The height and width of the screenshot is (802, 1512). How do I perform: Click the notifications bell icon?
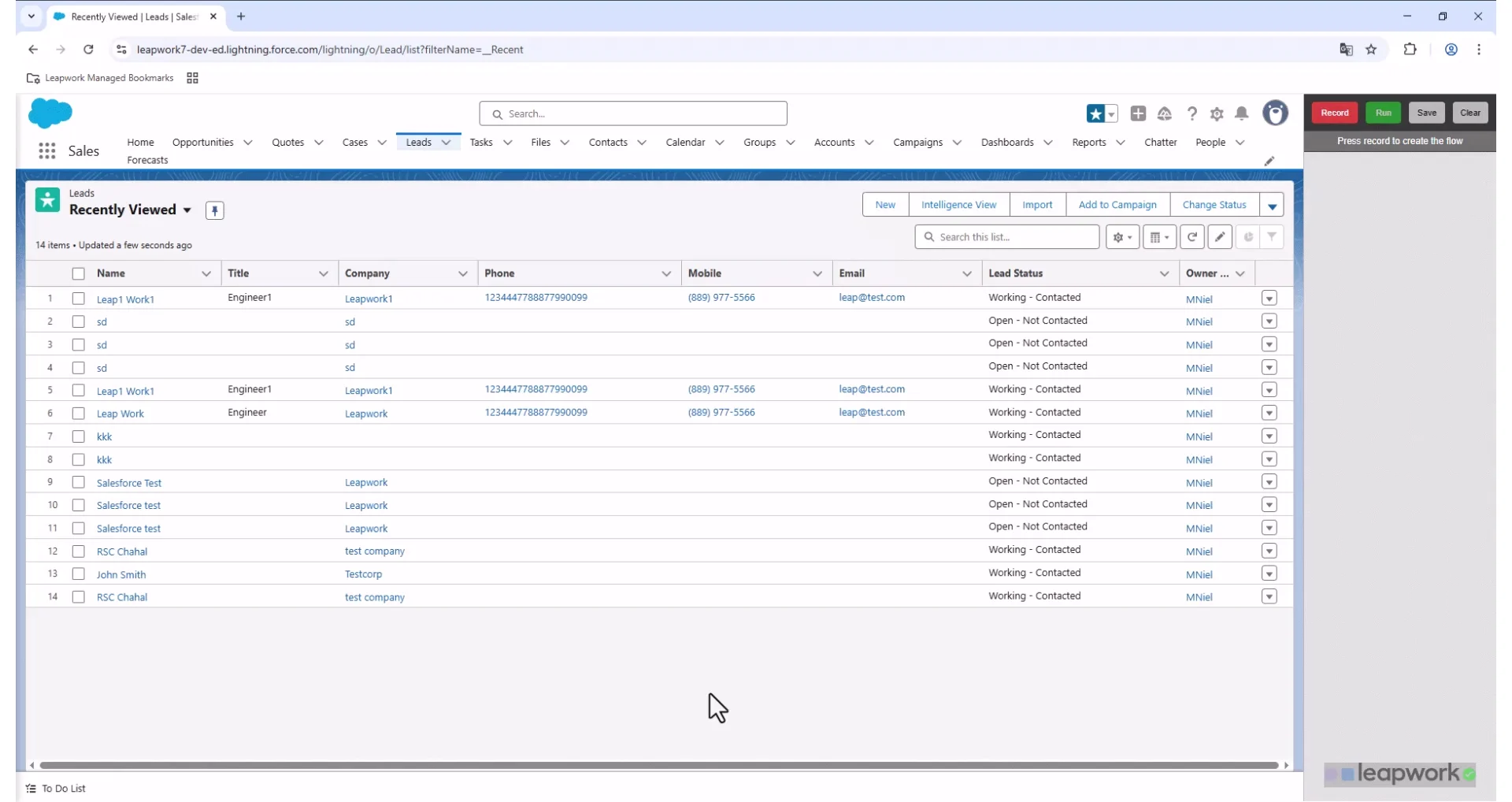pyautogui.click(x=1241, y=113)
